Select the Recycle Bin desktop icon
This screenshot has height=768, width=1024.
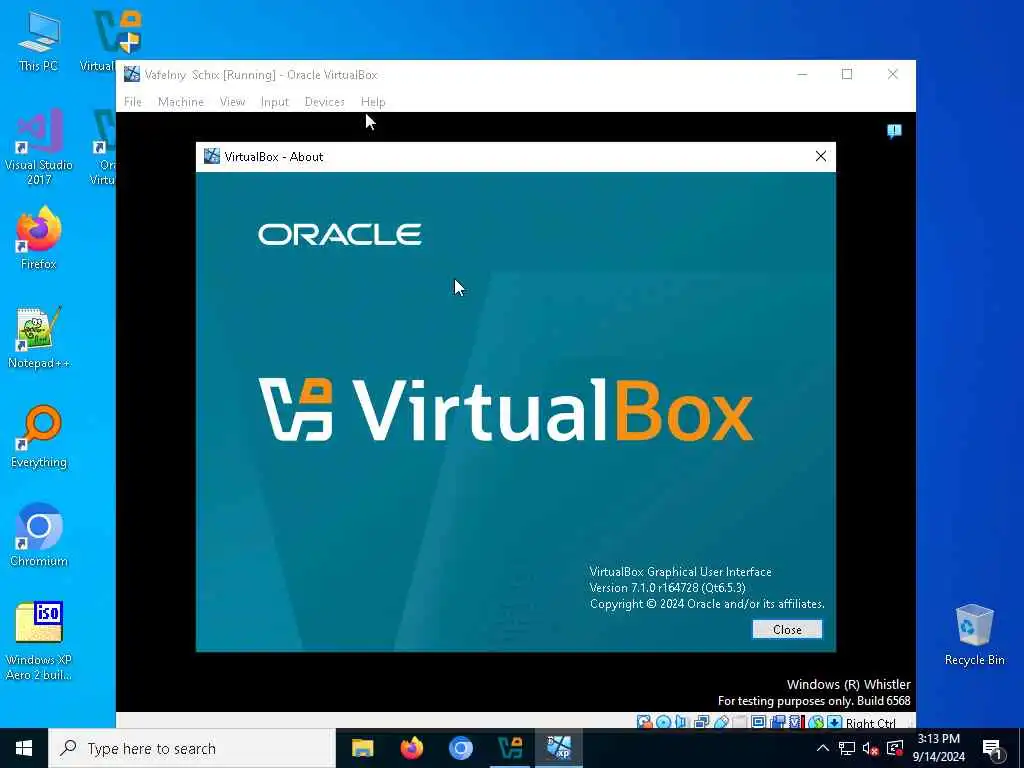click(974, 635)
